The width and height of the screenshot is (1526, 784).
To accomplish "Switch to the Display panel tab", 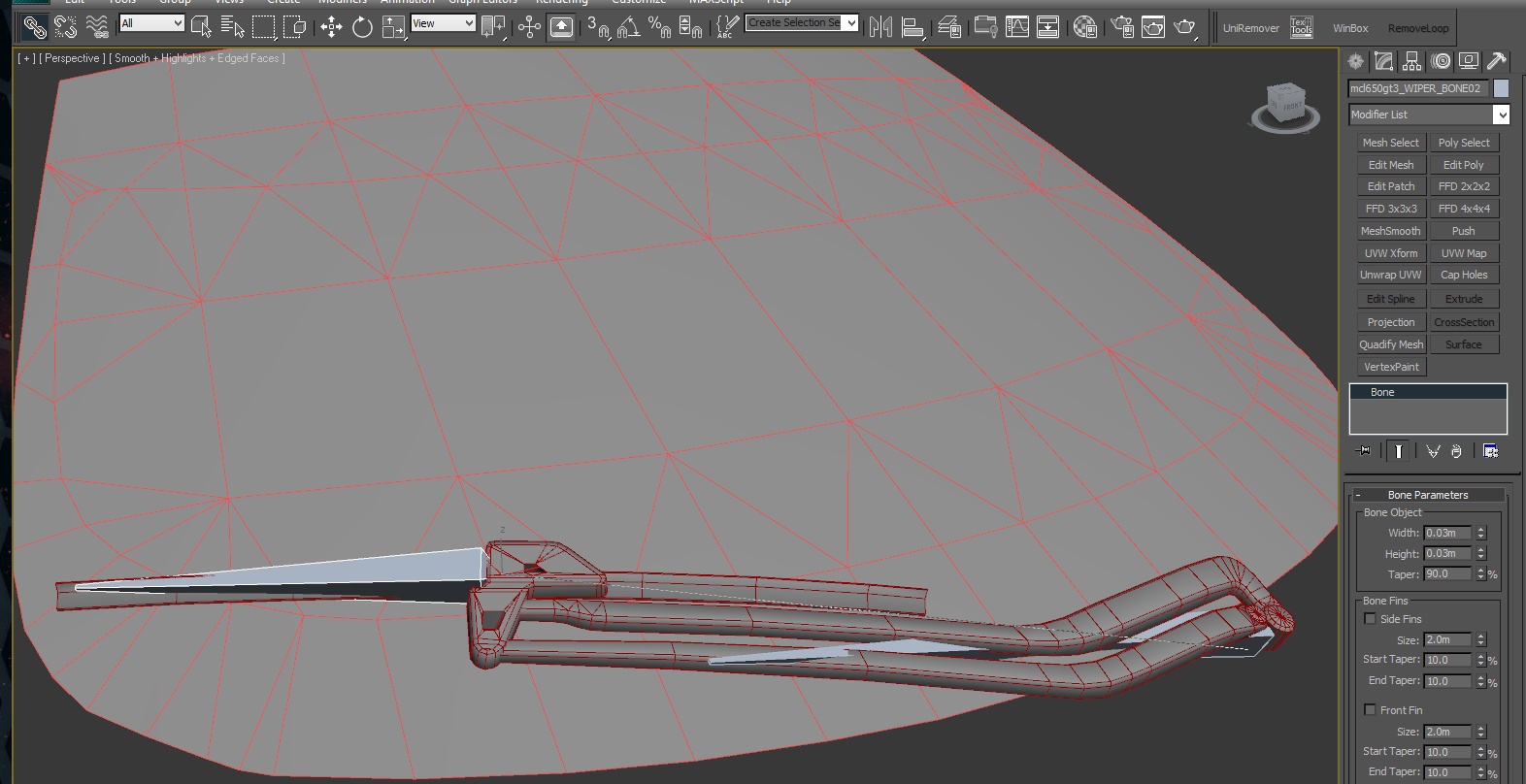I will click(x=1469, y=61).
